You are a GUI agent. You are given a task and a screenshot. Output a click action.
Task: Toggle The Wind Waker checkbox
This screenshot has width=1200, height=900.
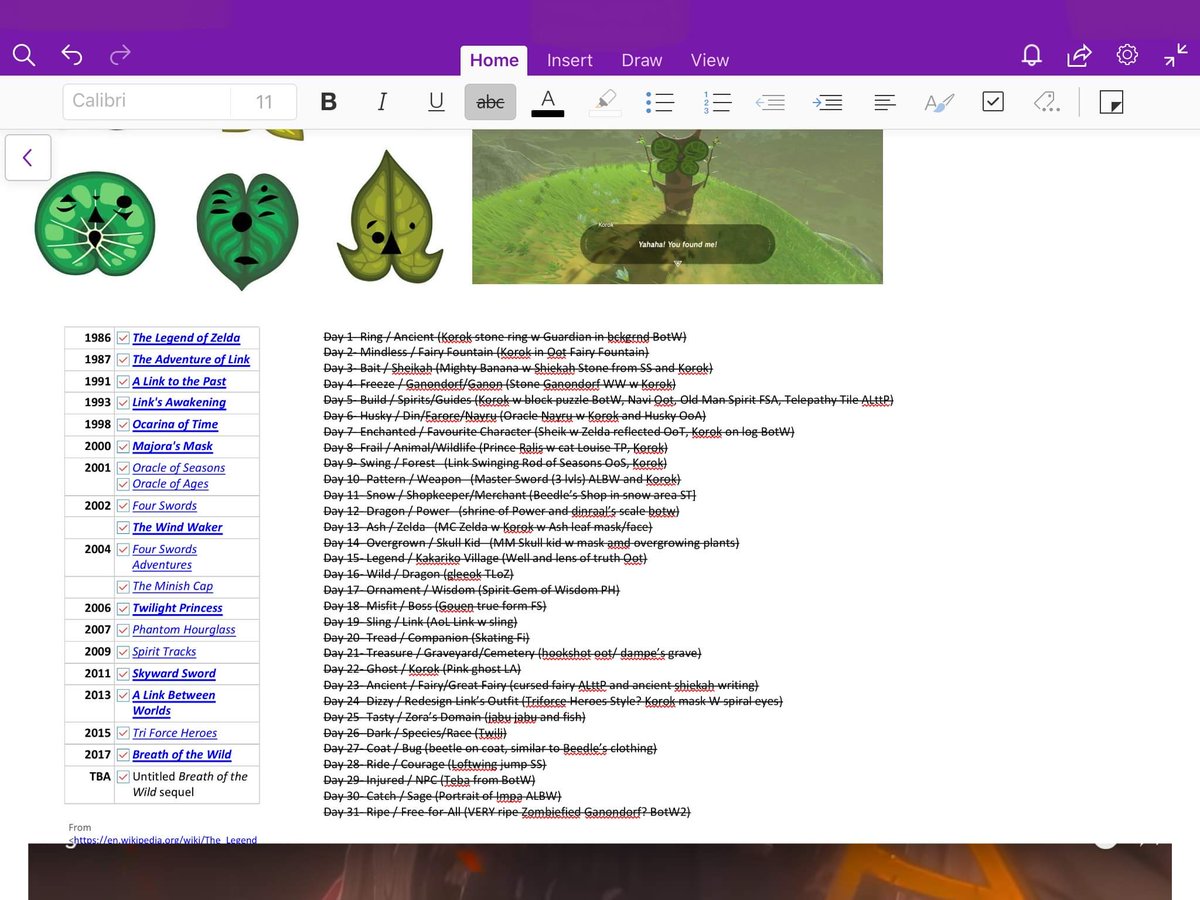tap(123, 527)
